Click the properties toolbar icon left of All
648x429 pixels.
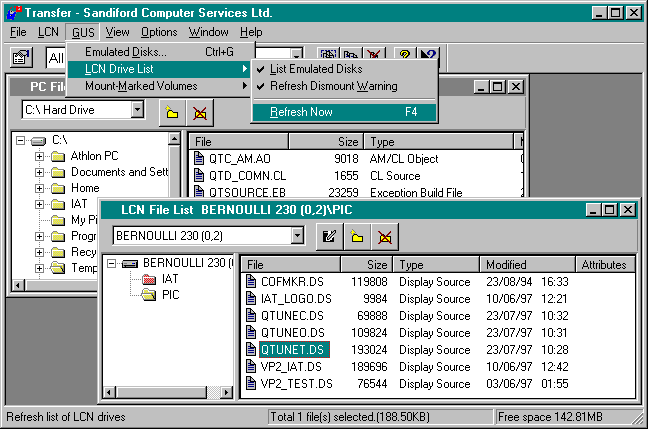[x=21, y=57]
